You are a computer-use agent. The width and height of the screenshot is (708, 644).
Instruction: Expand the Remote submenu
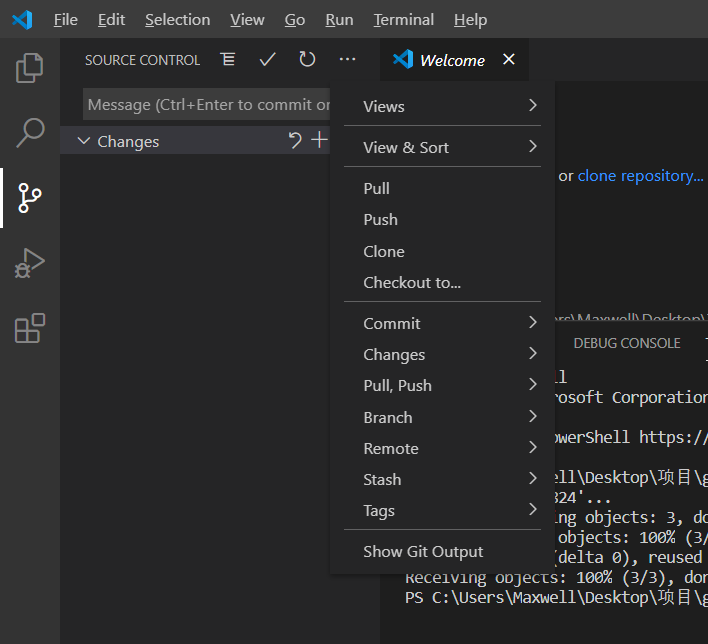pyautogui.click(x=442, y=448)
